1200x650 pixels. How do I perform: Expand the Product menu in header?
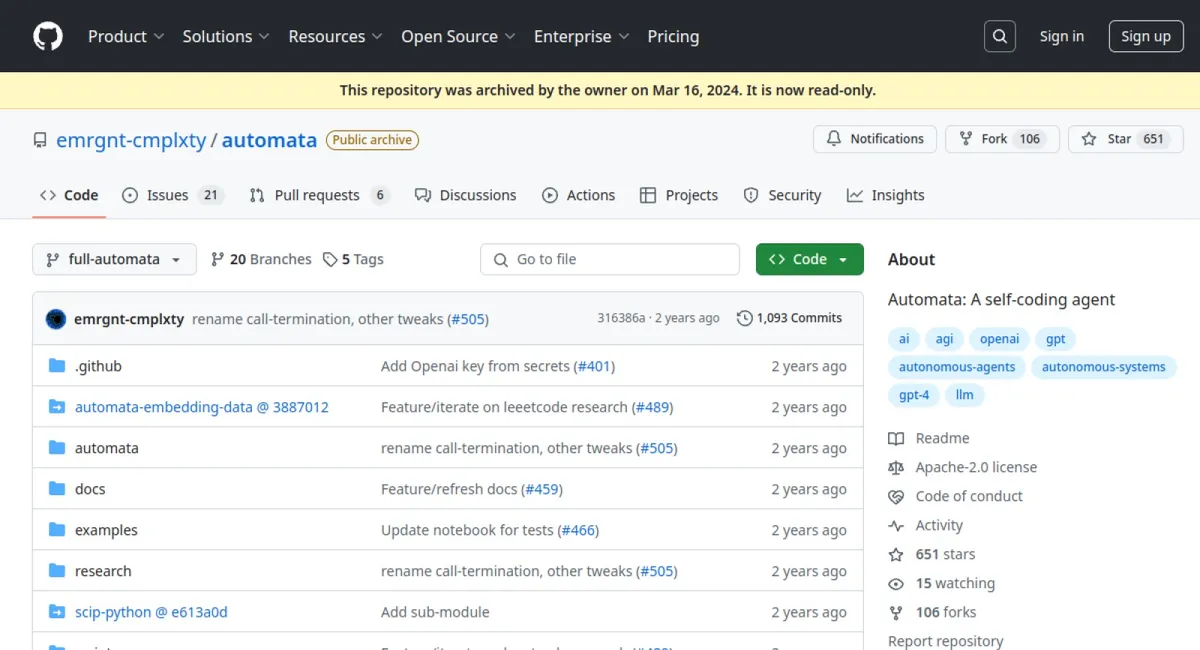coord(125,36)
